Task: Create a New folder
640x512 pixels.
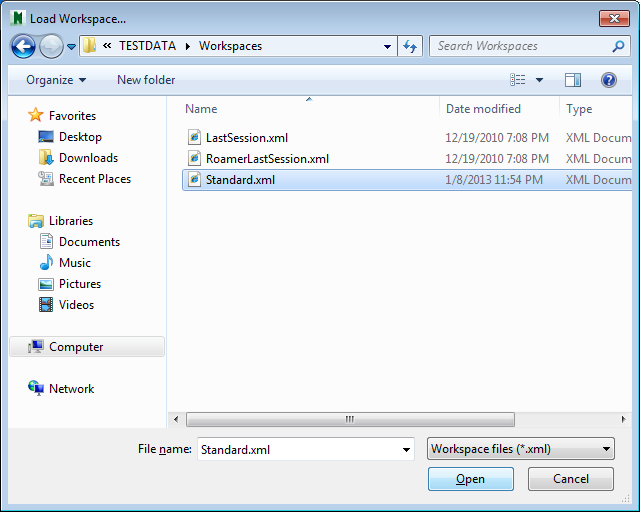Action: (146, 80)
